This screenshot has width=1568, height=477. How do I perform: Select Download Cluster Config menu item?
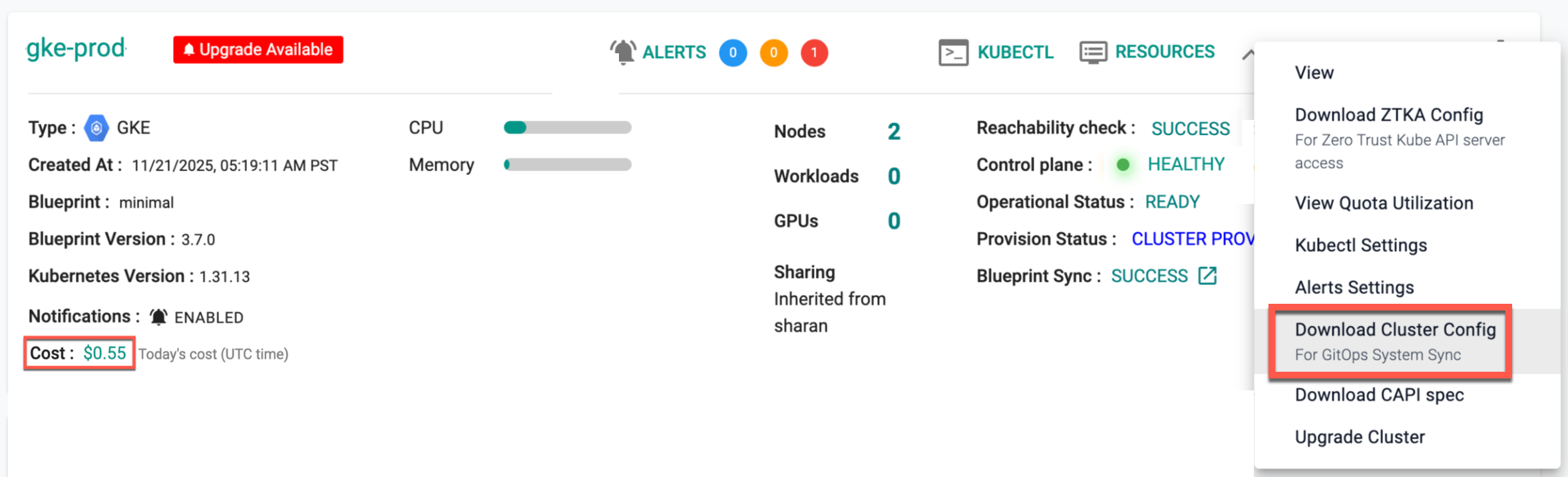tap(1394, 330)
